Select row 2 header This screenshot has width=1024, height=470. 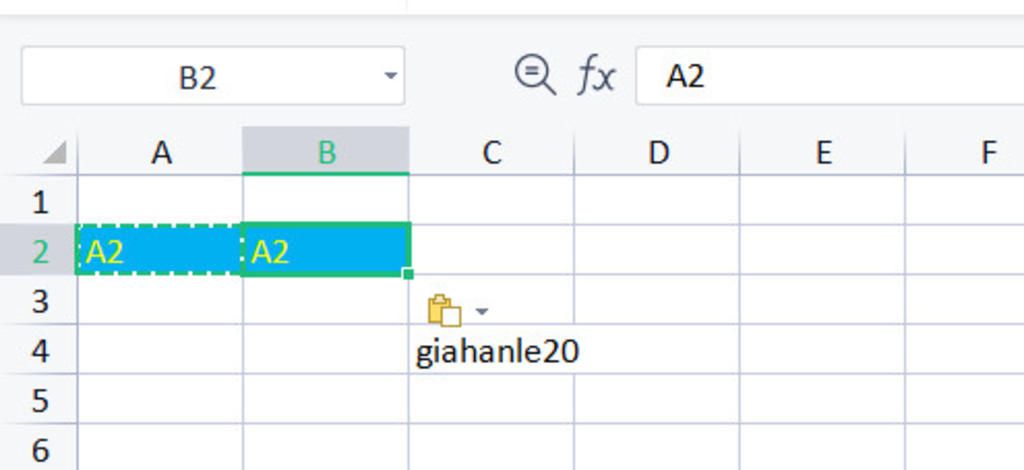pos(39,251)
